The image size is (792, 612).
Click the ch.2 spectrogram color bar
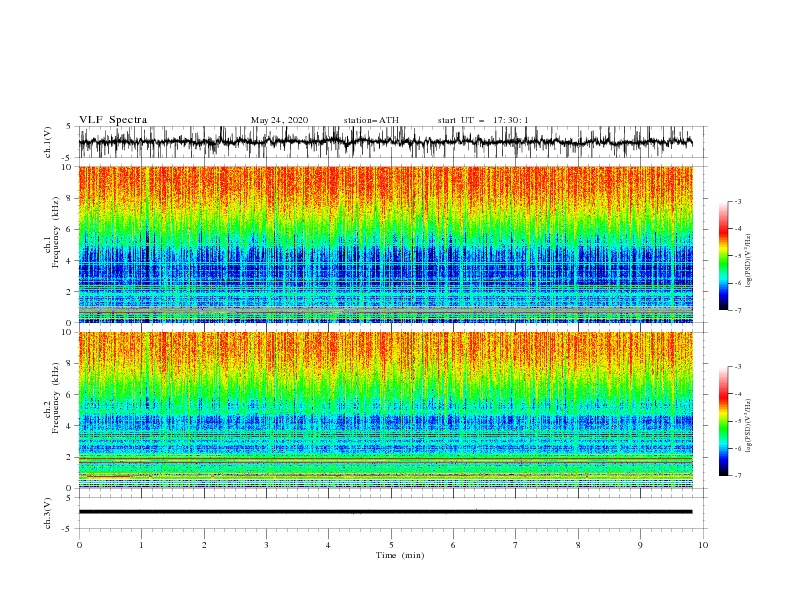(x=724, y=421)
